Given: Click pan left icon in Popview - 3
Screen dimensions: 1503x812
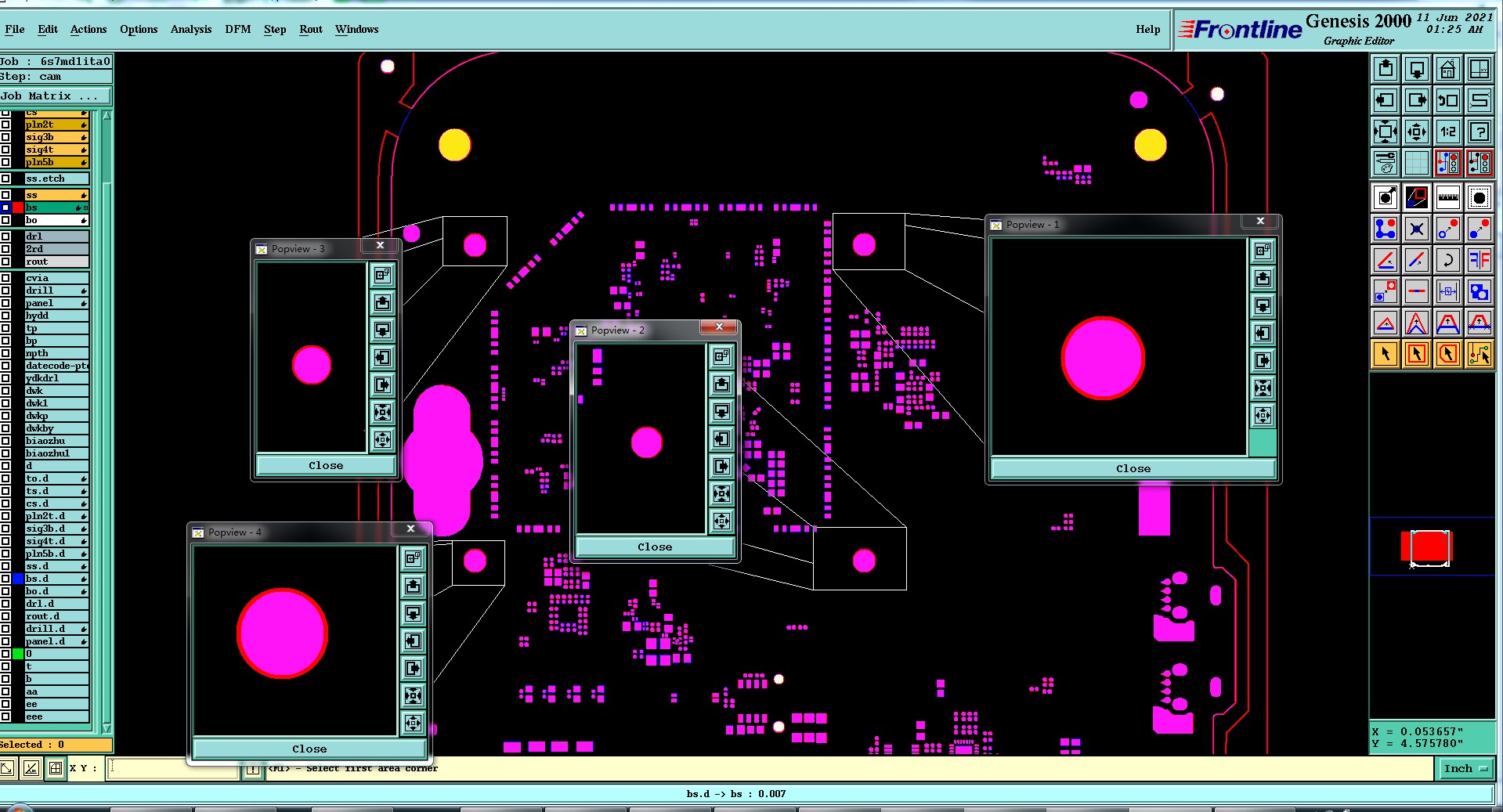Looking at the screenshot, I should click(x=382, y=357).
